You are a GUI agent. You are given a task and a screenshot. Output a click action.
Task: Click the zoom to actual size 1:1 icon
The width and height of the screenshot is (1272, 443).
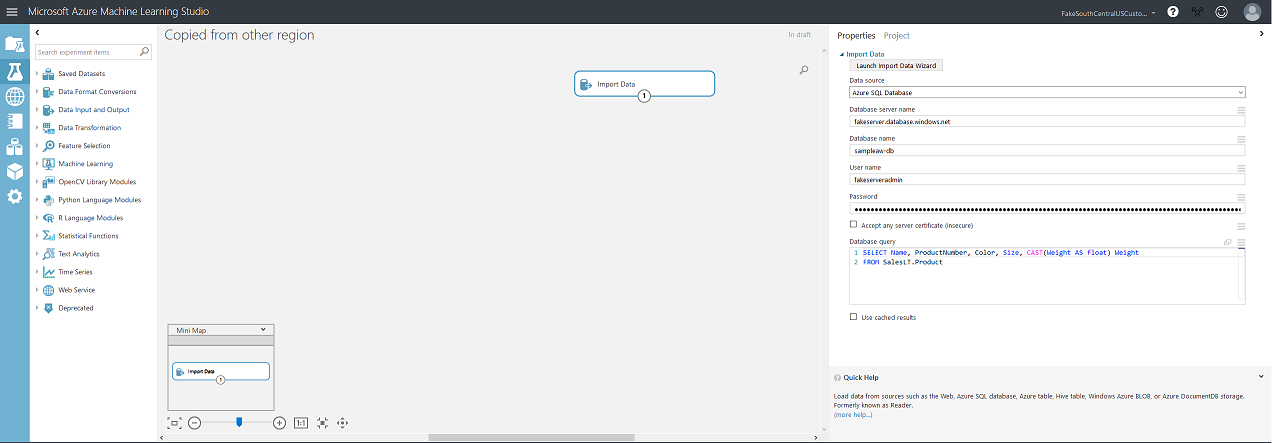coord(301,423)
